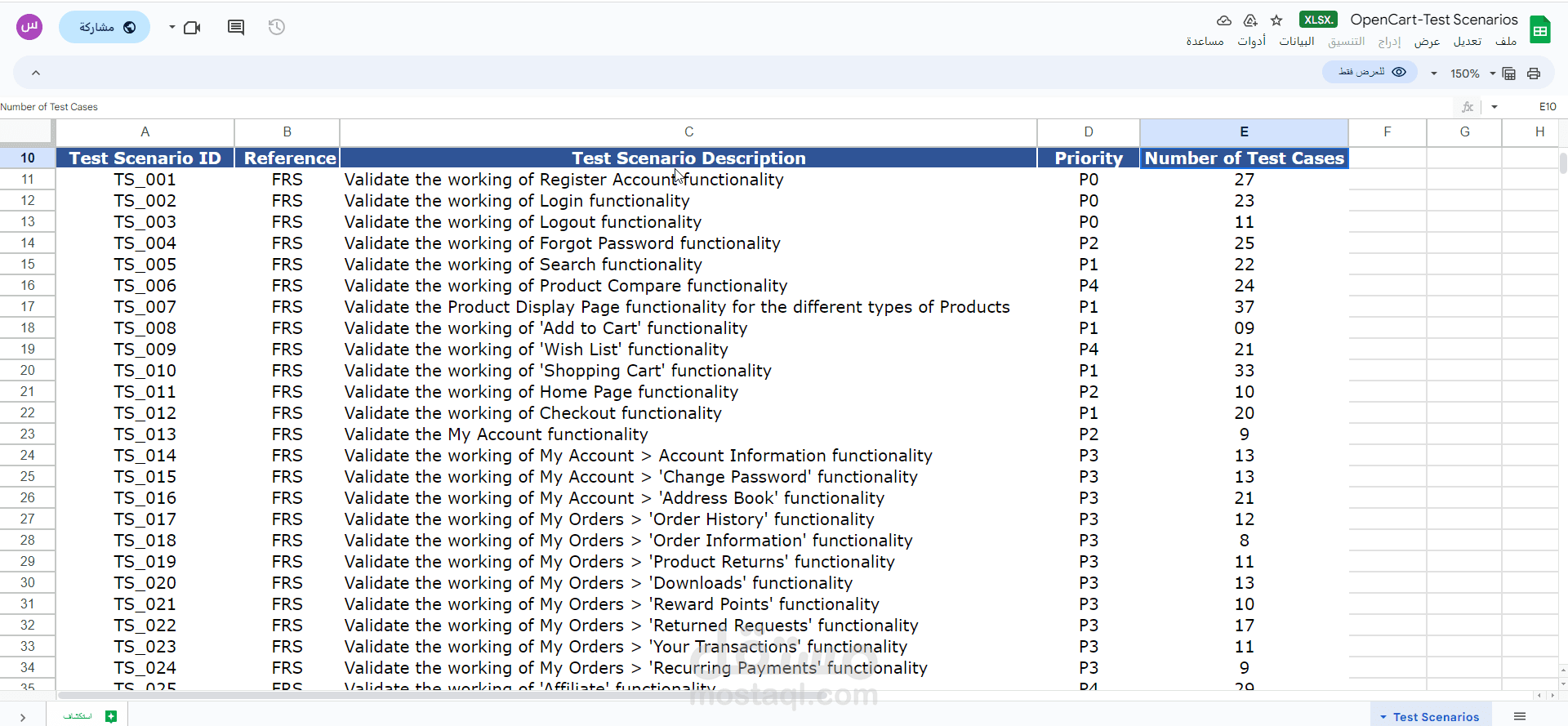Click the fx formula icon

pos(1468,107)
